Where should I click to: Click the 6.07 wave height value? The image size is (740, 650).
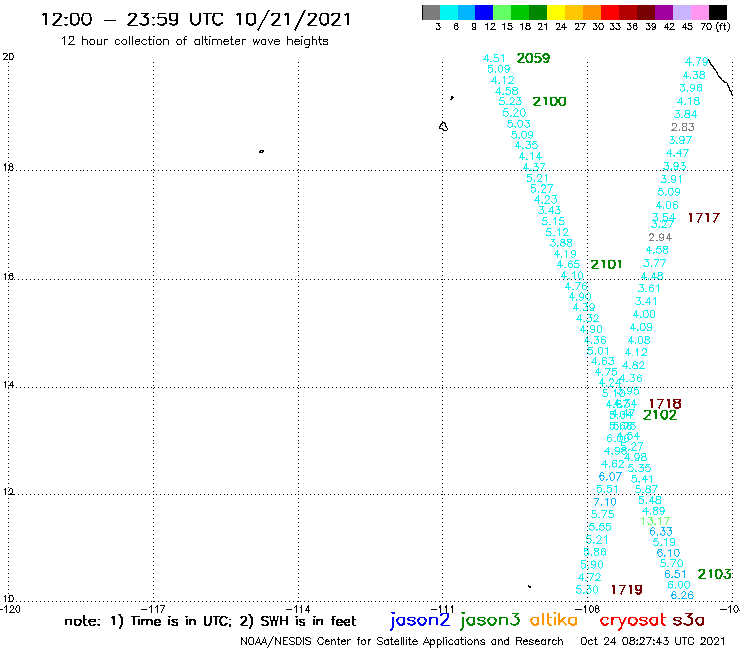point(610,477)
